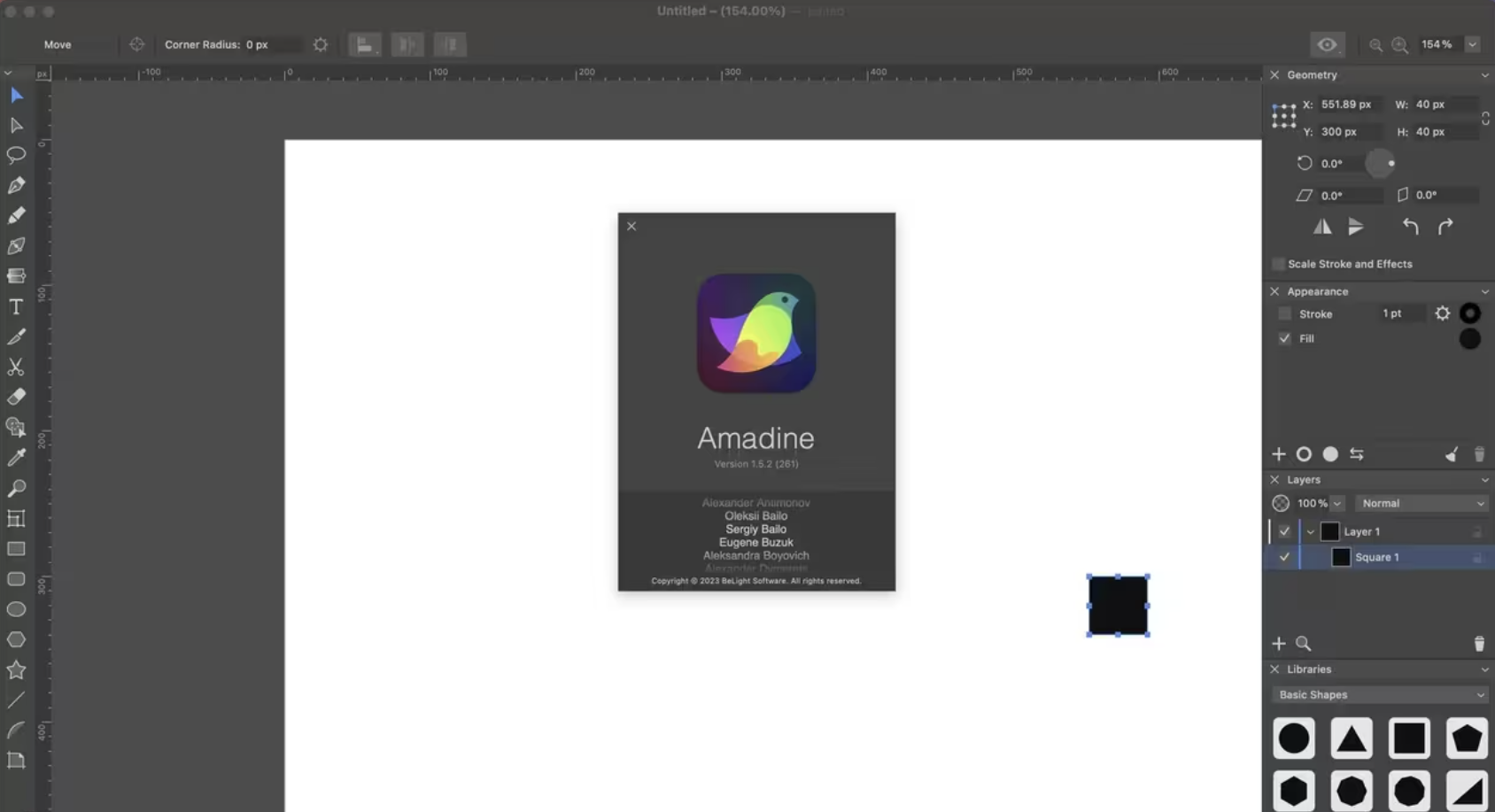Close the About Amadine dialog
The width and height of the screenshot is (1495, 812).
[x=631, y=227]
